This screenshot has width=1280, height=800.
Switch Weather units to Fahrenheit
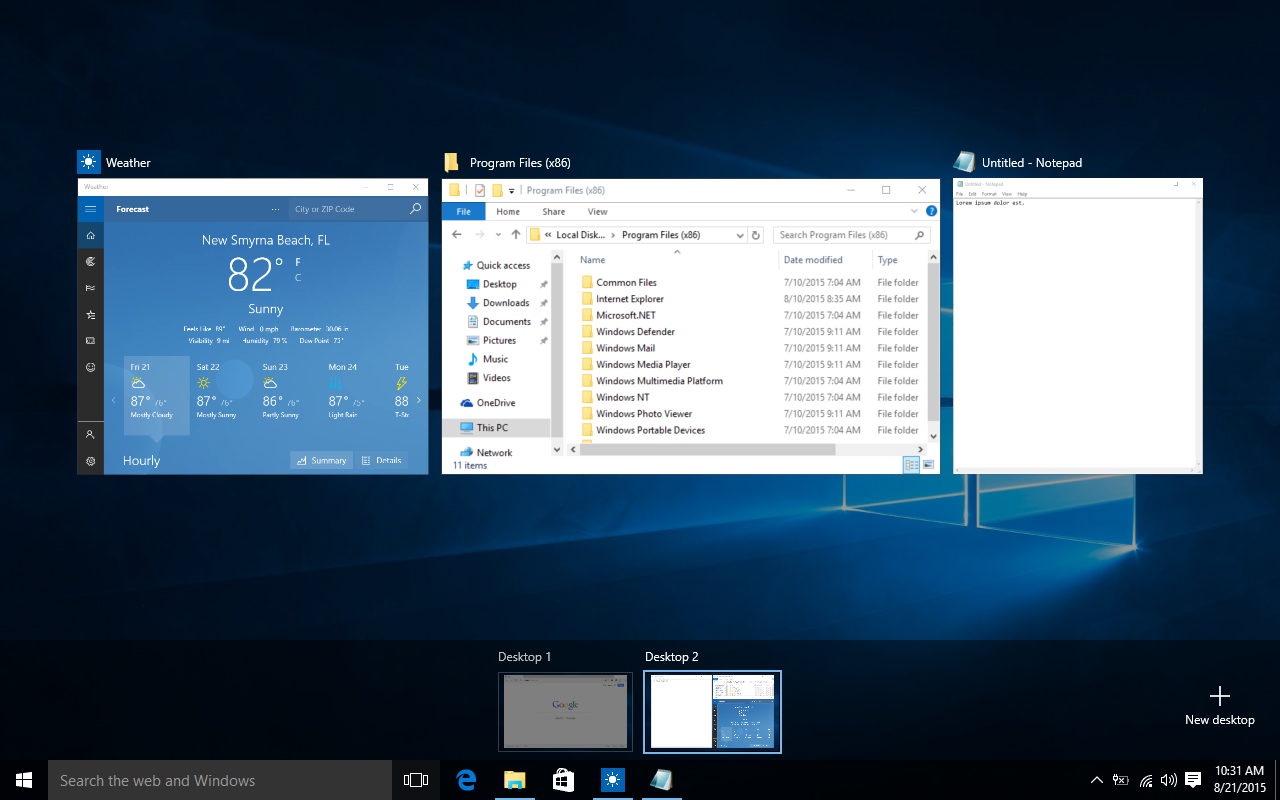(298, 262)
